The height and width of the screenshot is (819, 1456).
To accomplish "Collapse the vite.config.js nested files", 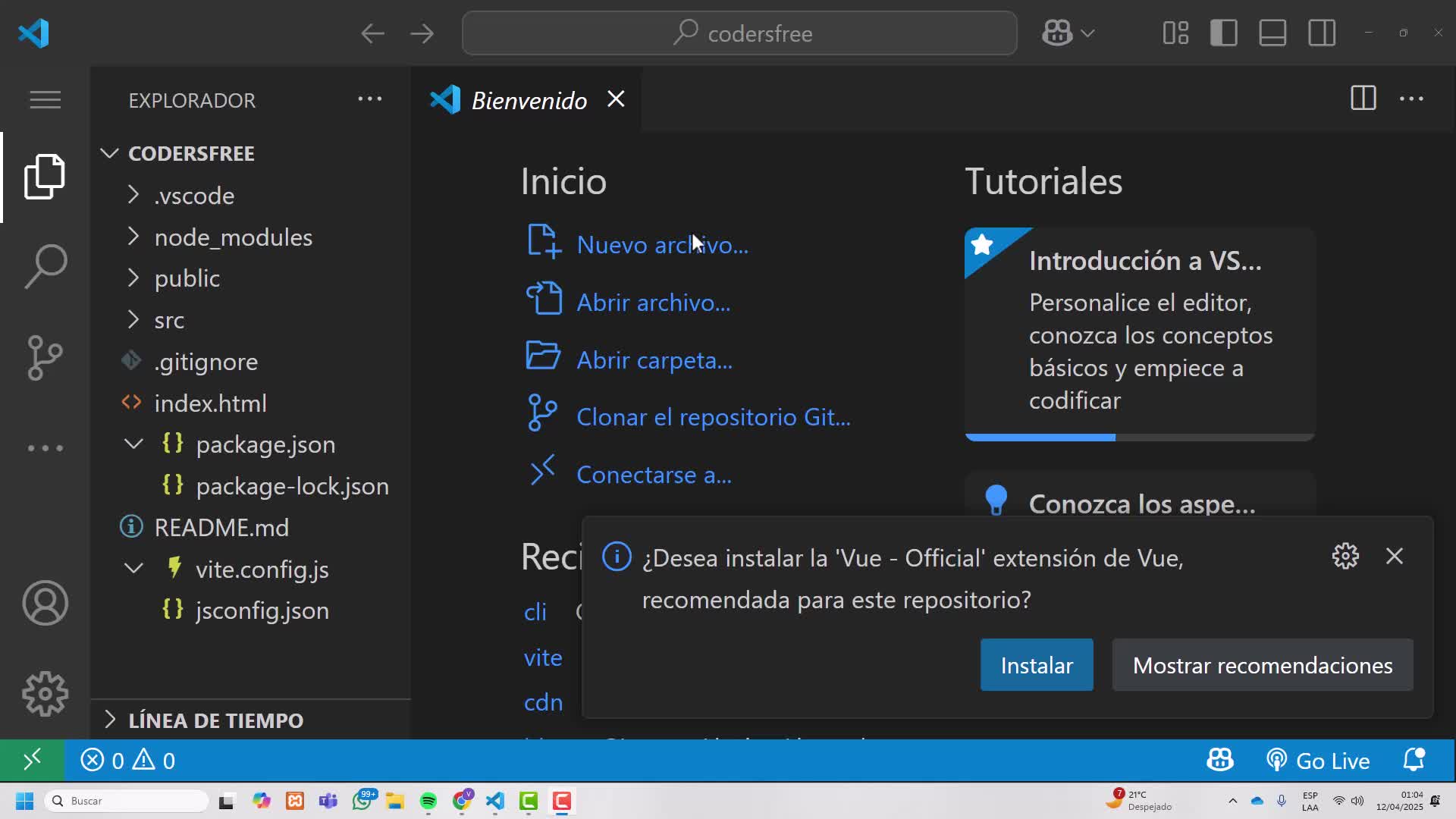I will [133, 568].
